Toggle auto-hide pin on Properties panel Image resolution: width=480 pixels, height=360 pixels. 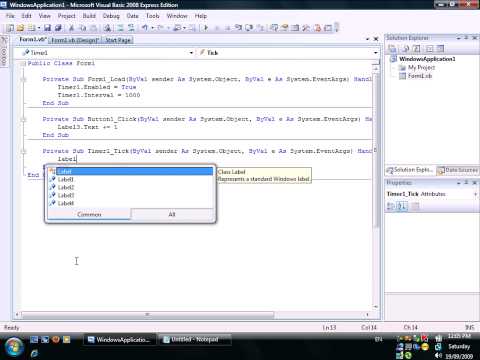pos(466,183)
